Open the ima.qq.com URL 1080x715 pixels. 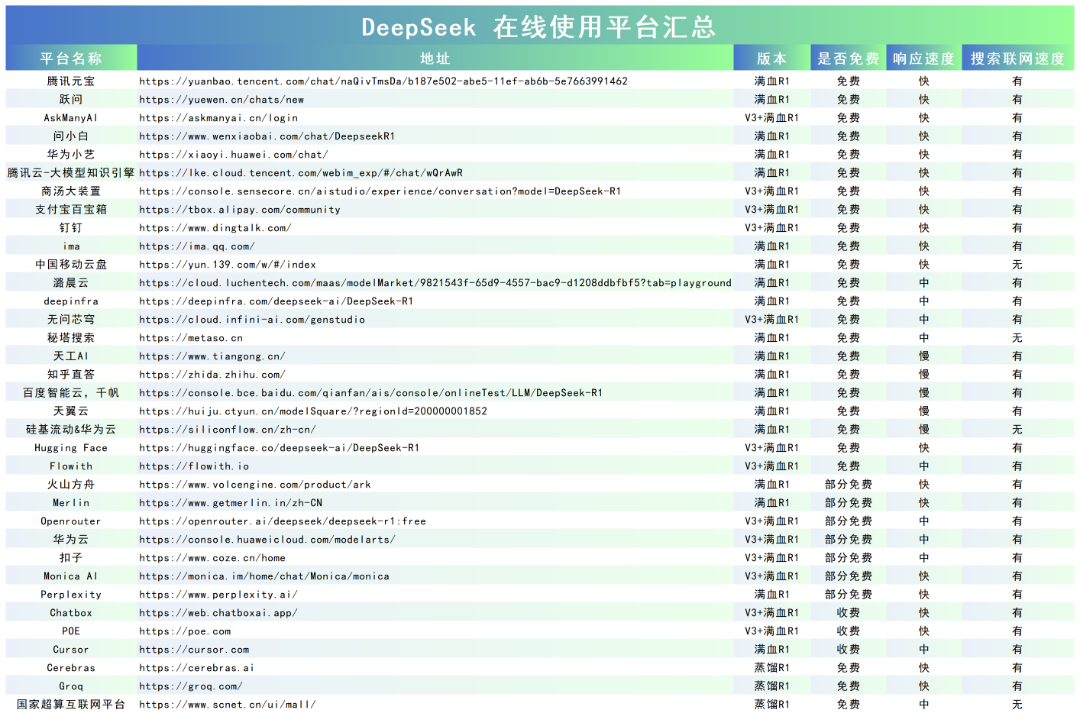[197, 247]
